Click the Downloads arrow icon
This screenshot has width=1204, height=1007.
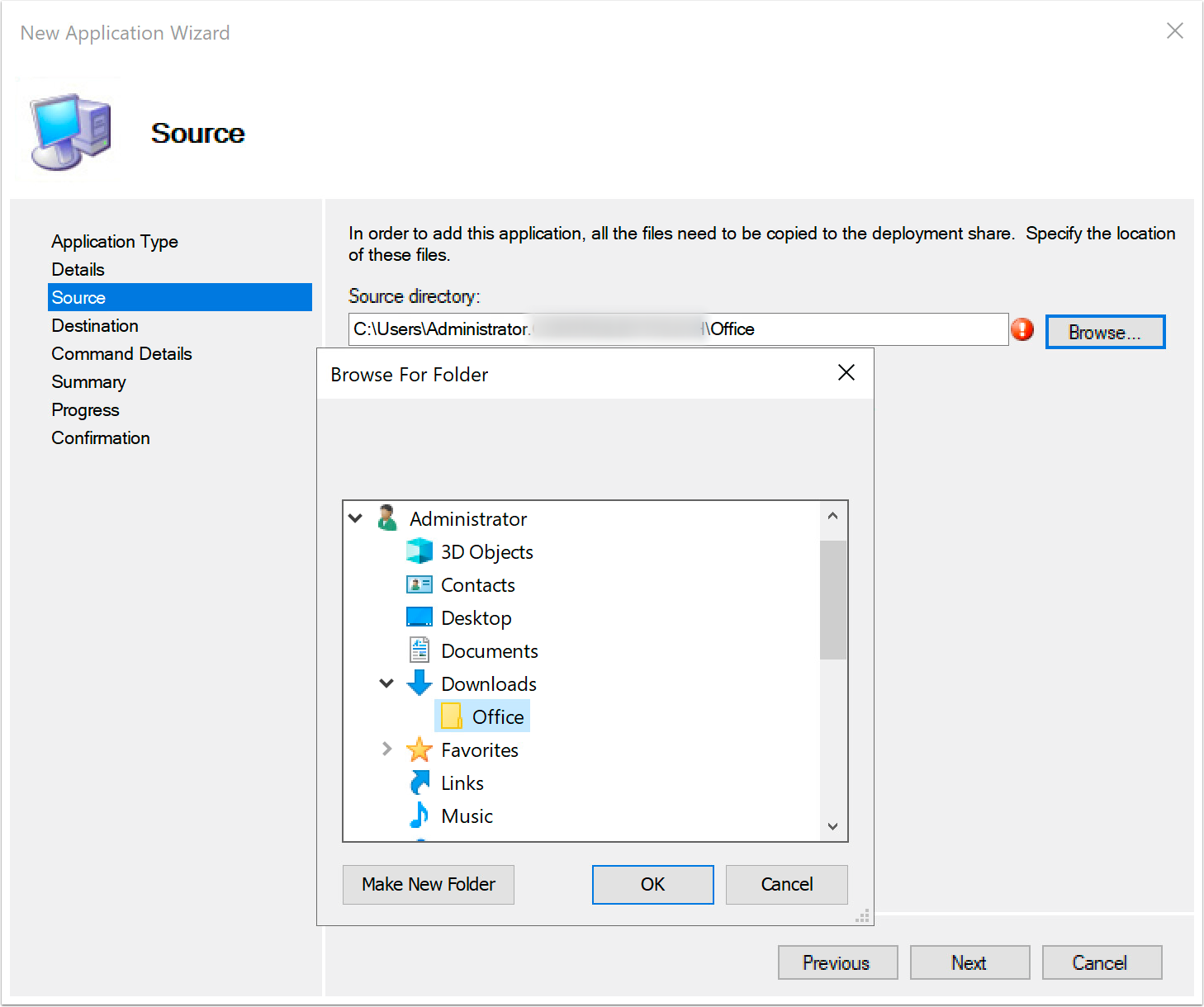point(420,683)
